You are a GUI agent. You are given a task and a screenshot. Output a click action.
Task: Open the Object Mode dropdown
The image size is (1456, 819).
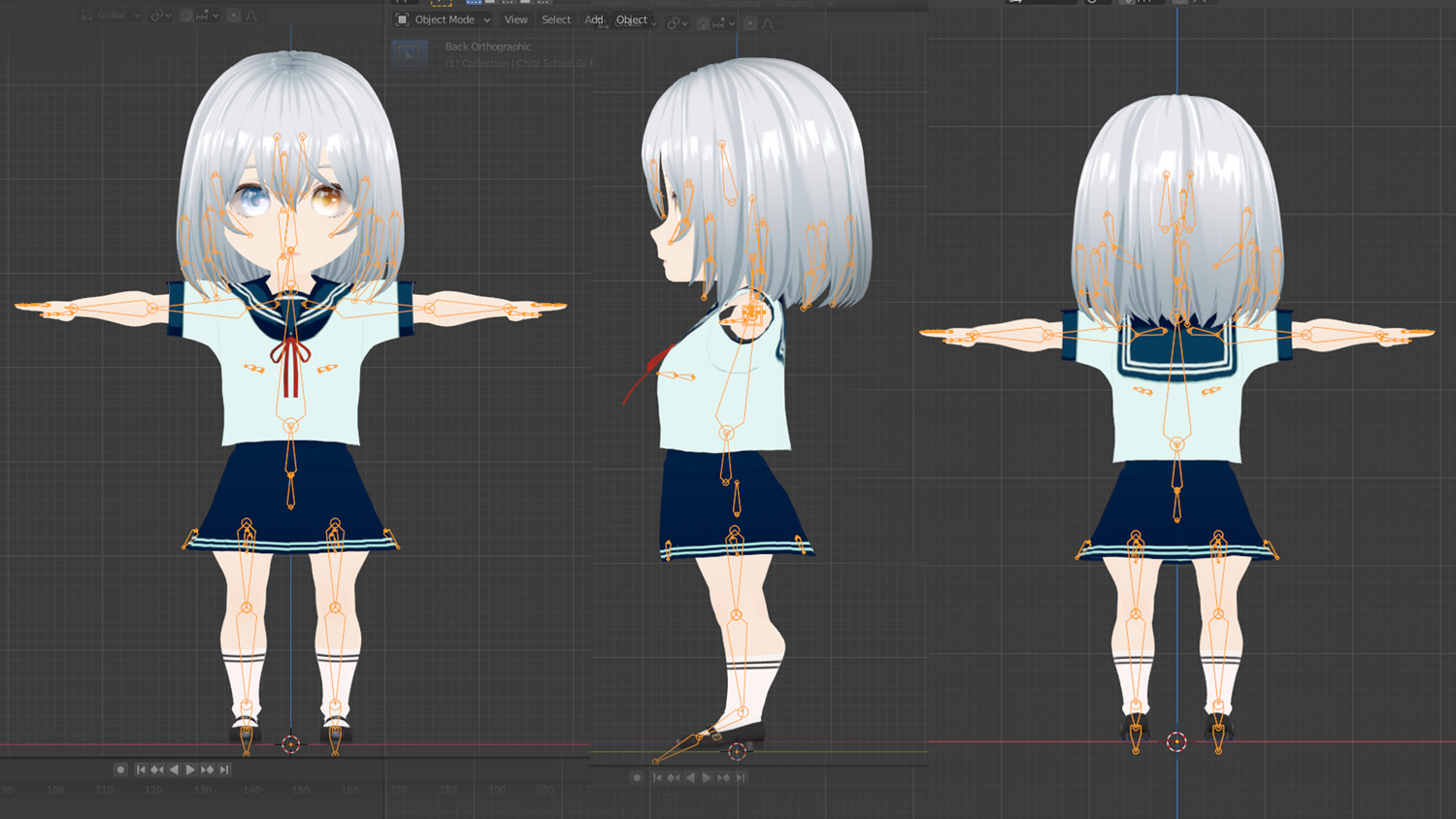[443, 19]
